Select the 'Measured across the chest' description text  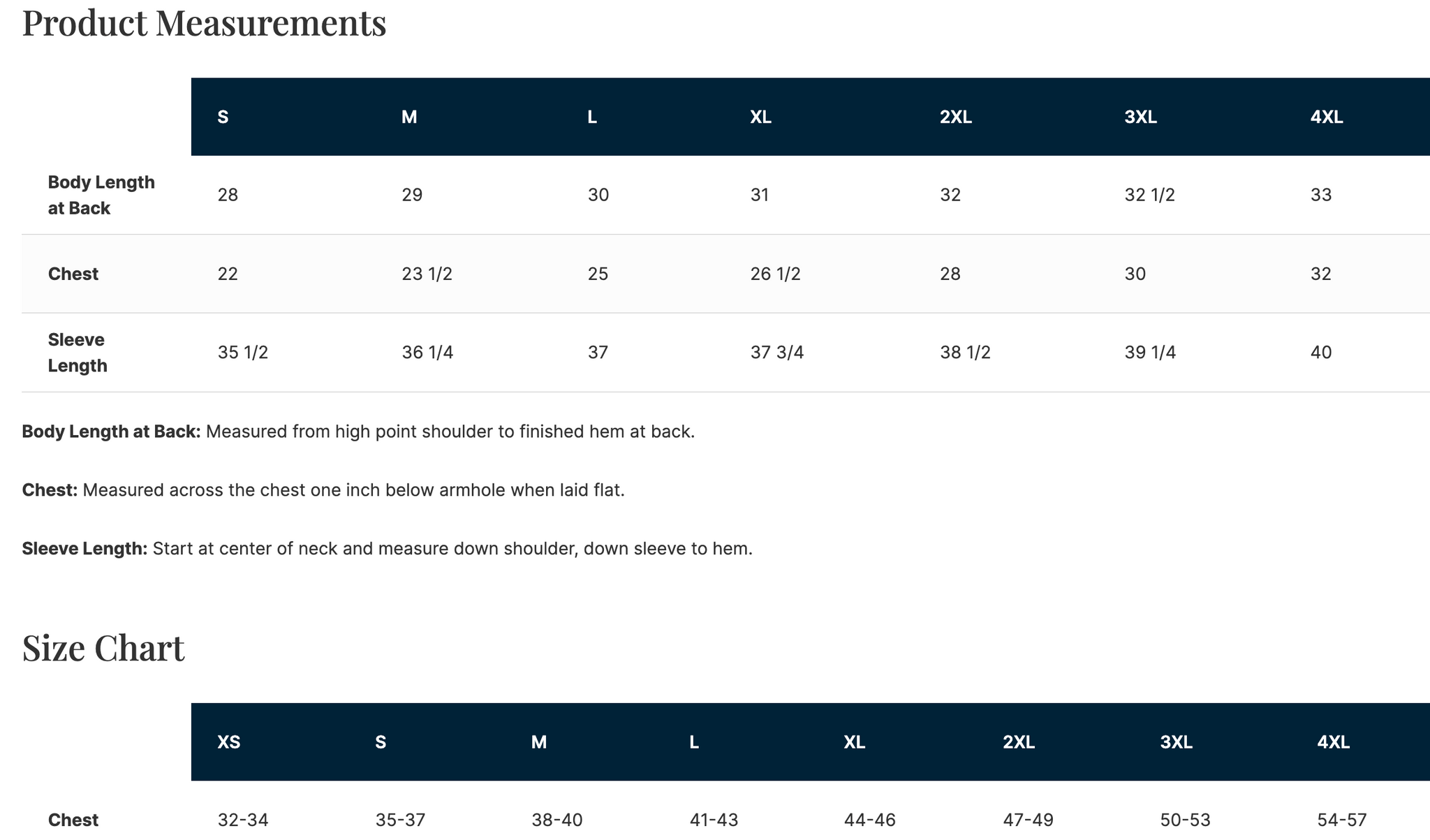pos(353,490)
